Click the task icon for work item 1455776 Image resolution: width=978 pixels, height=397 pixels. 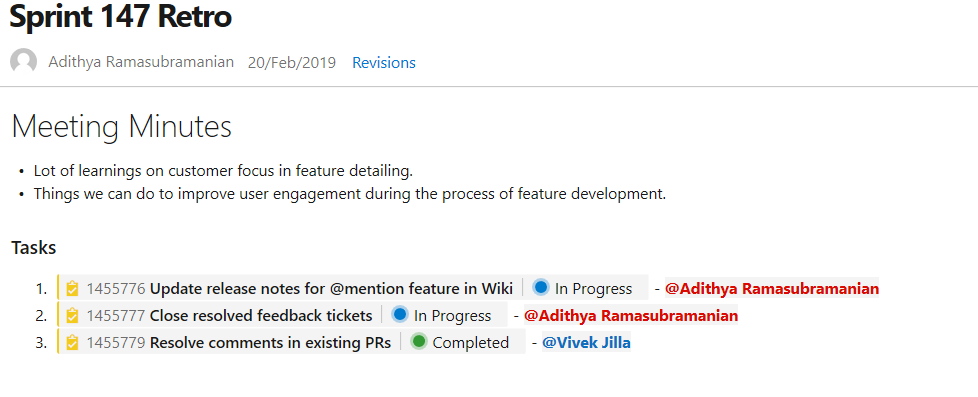pyautogui.click(x=72, y=289)
